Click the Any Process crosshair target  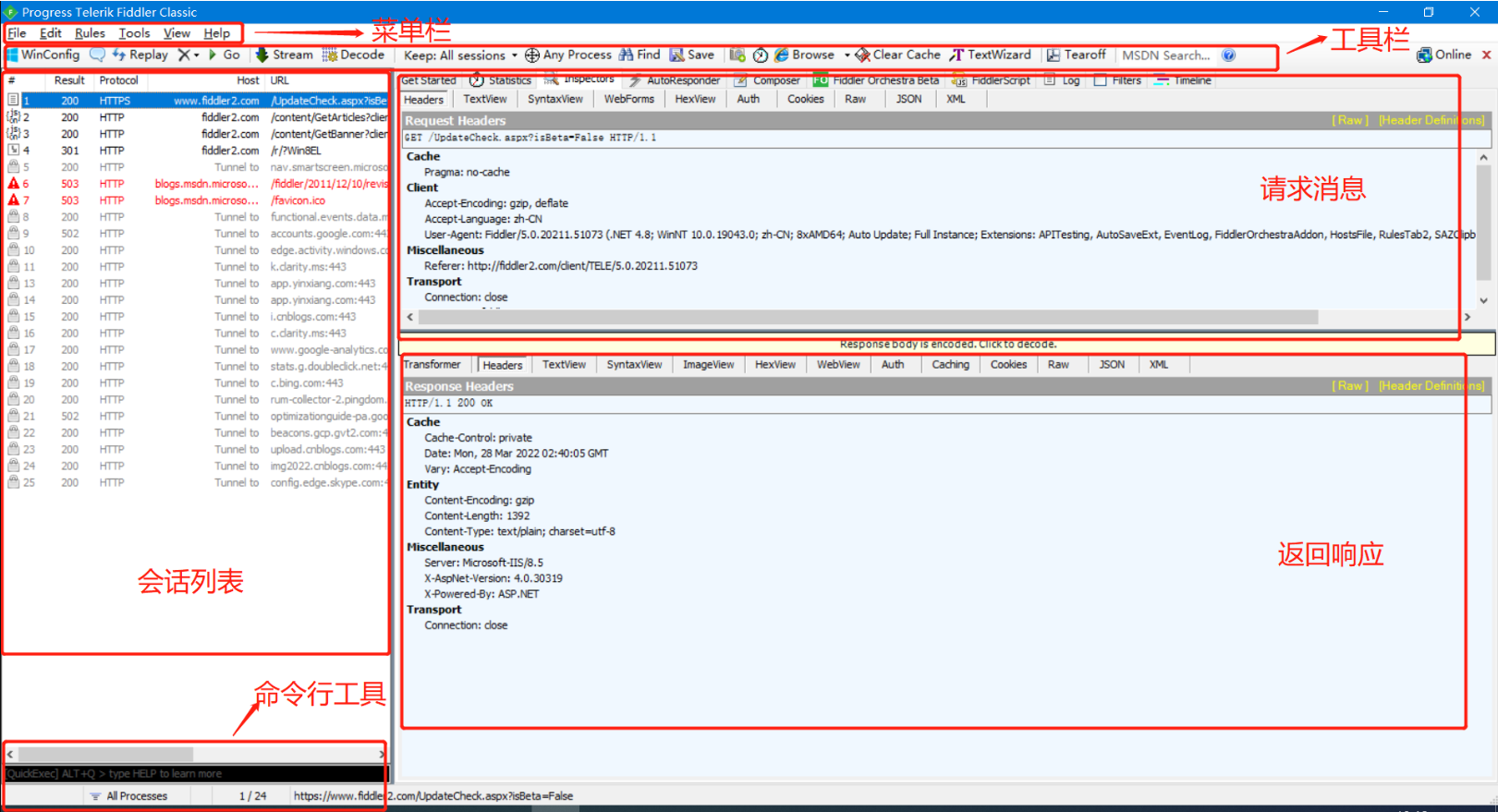click(568, 55)
